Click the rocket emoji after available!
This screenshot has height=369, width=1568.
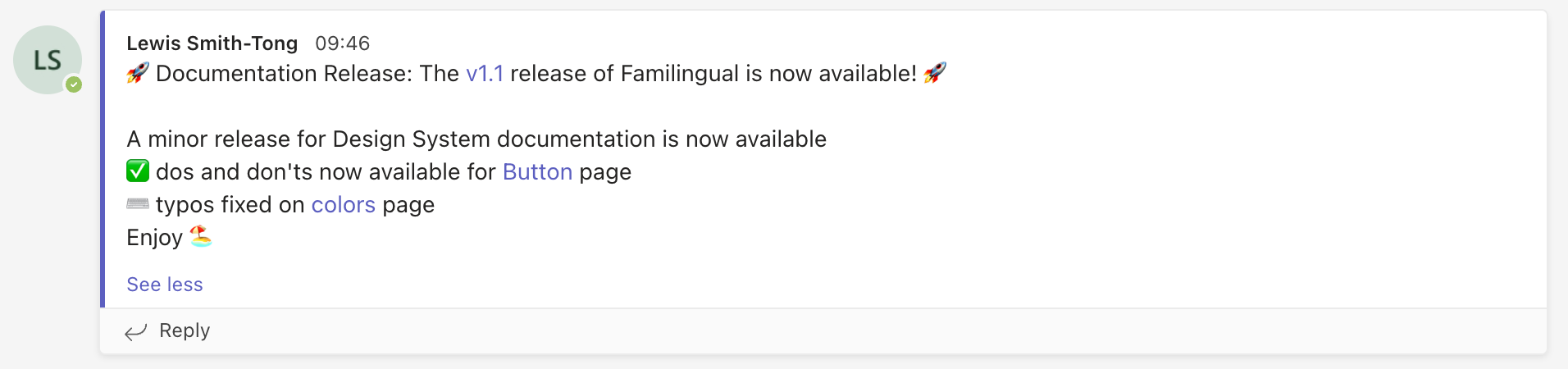(935, 73)
